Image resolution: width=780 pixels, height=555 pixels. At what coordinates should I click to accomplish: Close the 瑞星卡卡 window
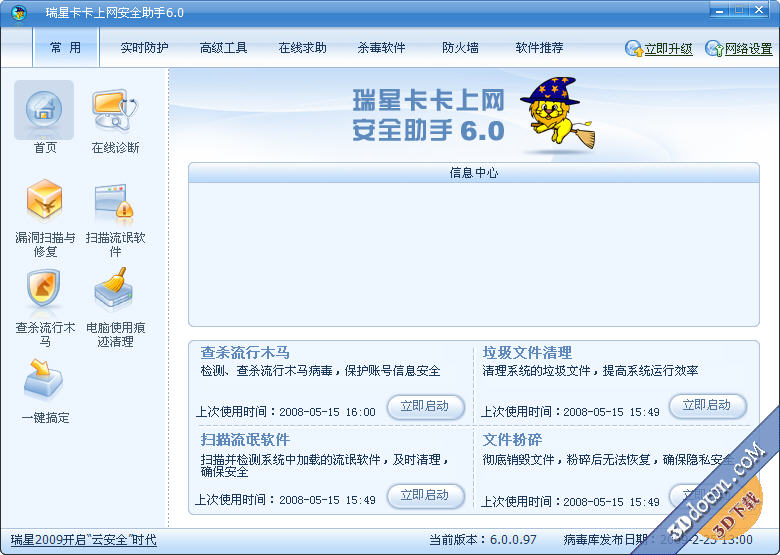coord(759,10)
